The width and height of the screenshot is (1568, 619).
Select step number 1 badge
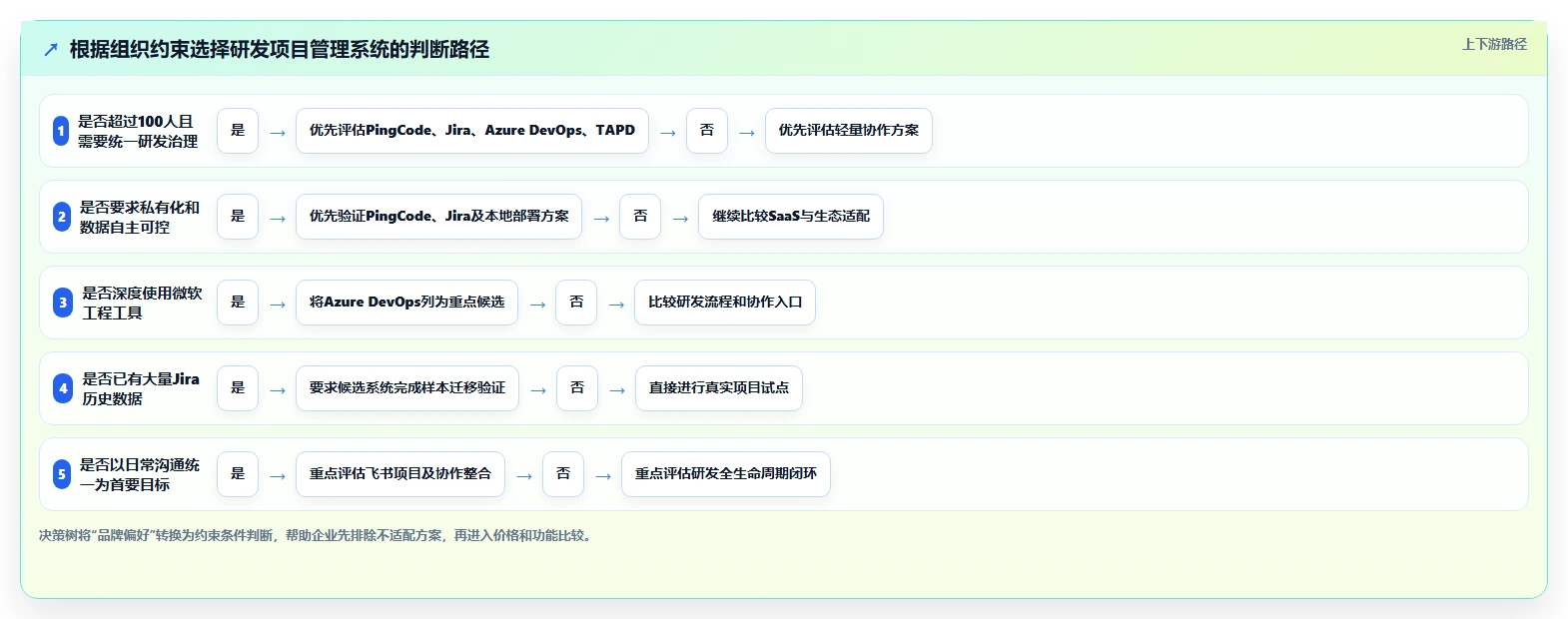[61, 131]
